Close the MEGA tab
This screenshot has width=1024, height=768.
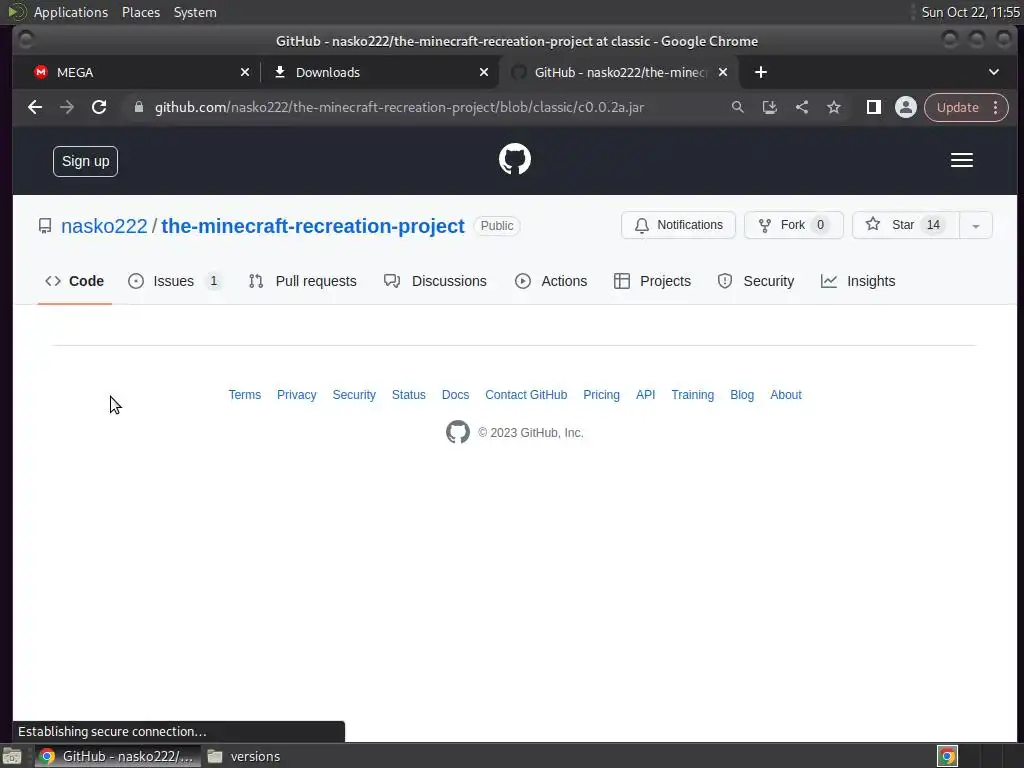point(245,72)
